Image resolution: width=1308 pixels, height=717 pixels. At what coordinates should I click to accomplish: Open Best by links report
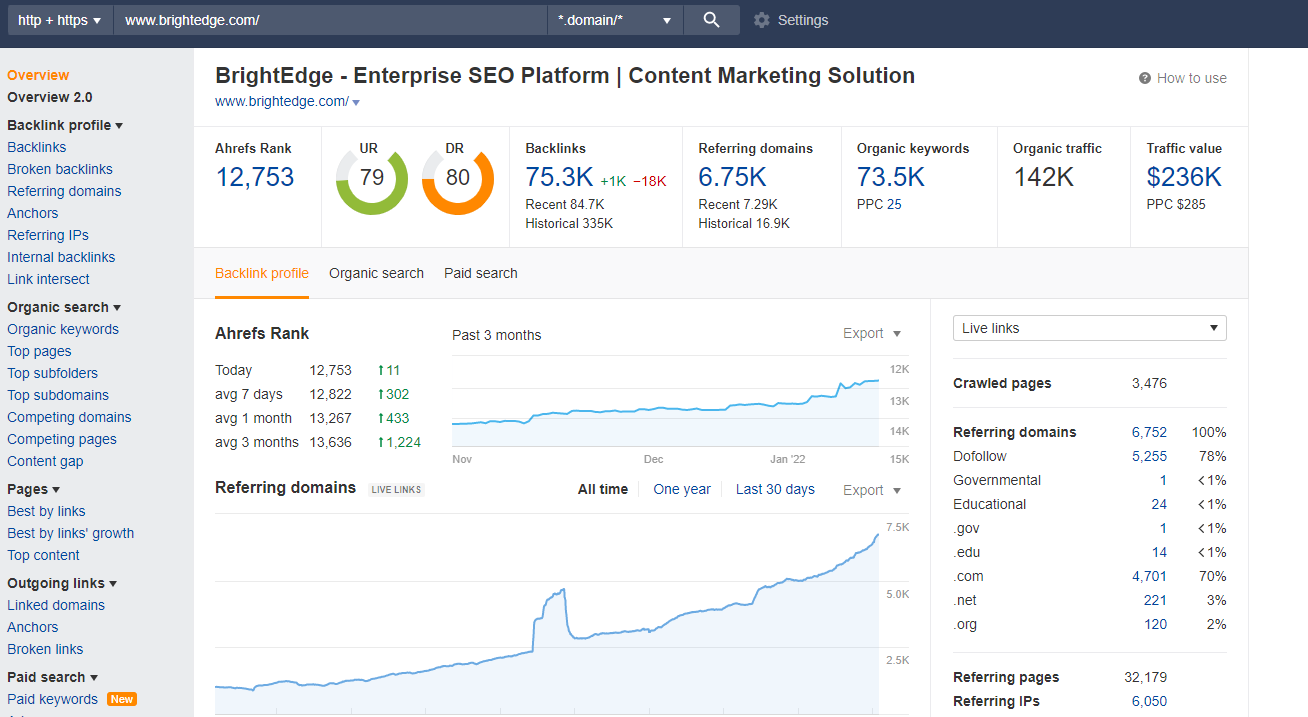tap(46, 511)
